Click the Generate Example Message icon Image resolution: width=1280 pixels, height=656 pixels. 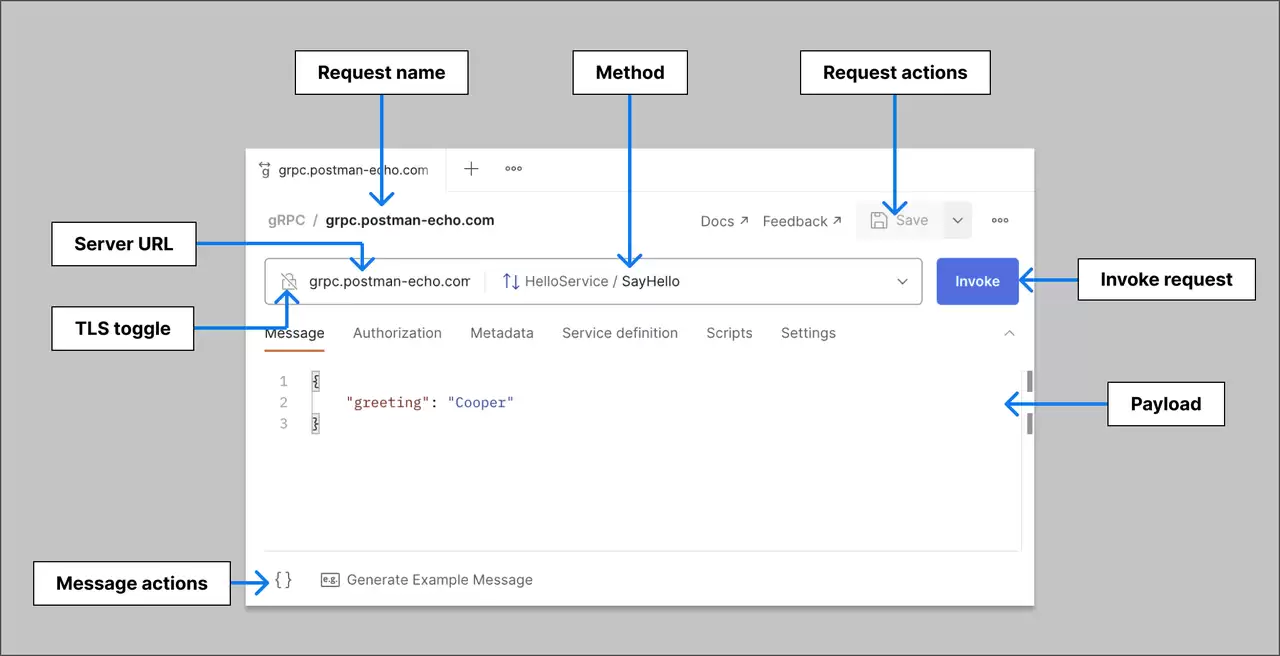point(330,579)
